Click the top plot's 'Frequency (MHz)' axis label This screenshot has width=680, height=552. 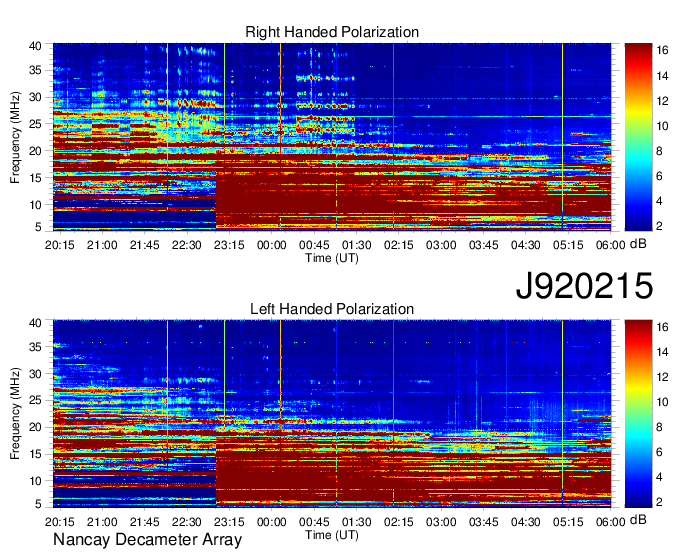click(15, 137)
